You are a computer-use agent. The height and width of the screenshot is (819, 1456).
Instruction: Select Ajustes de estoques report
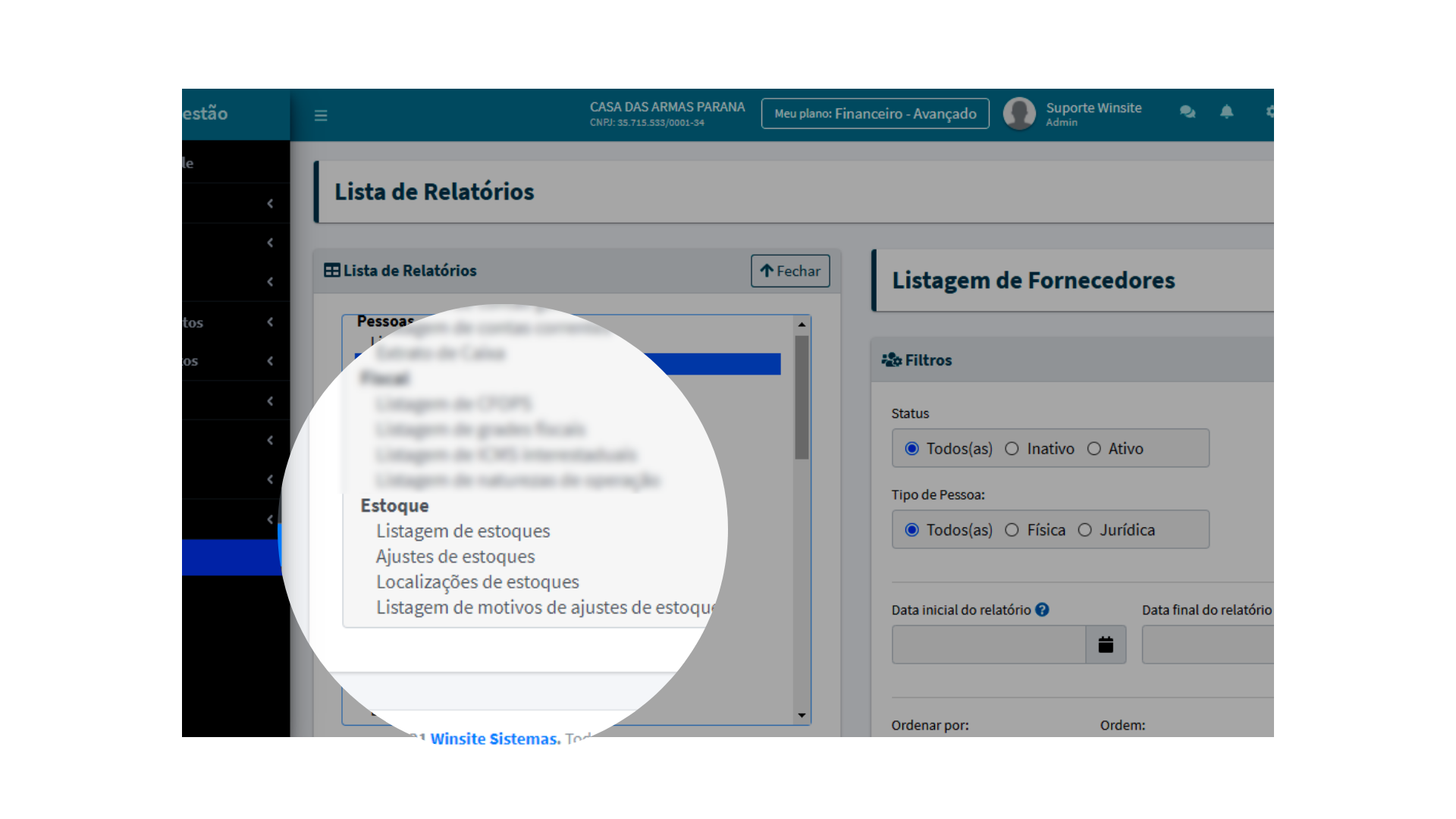(x=455, y=557)
